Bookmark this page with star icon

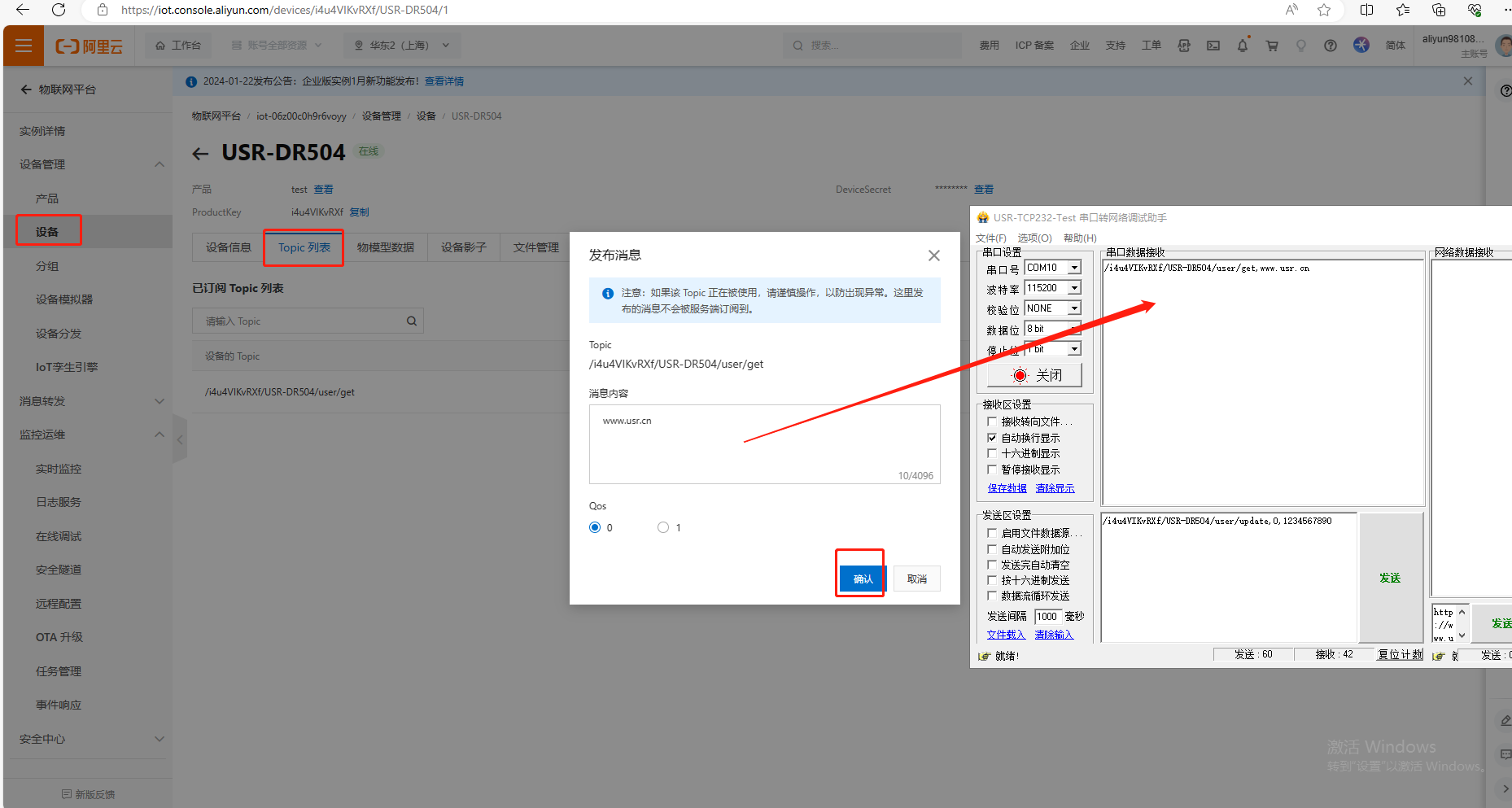[x=1324, y=10]
